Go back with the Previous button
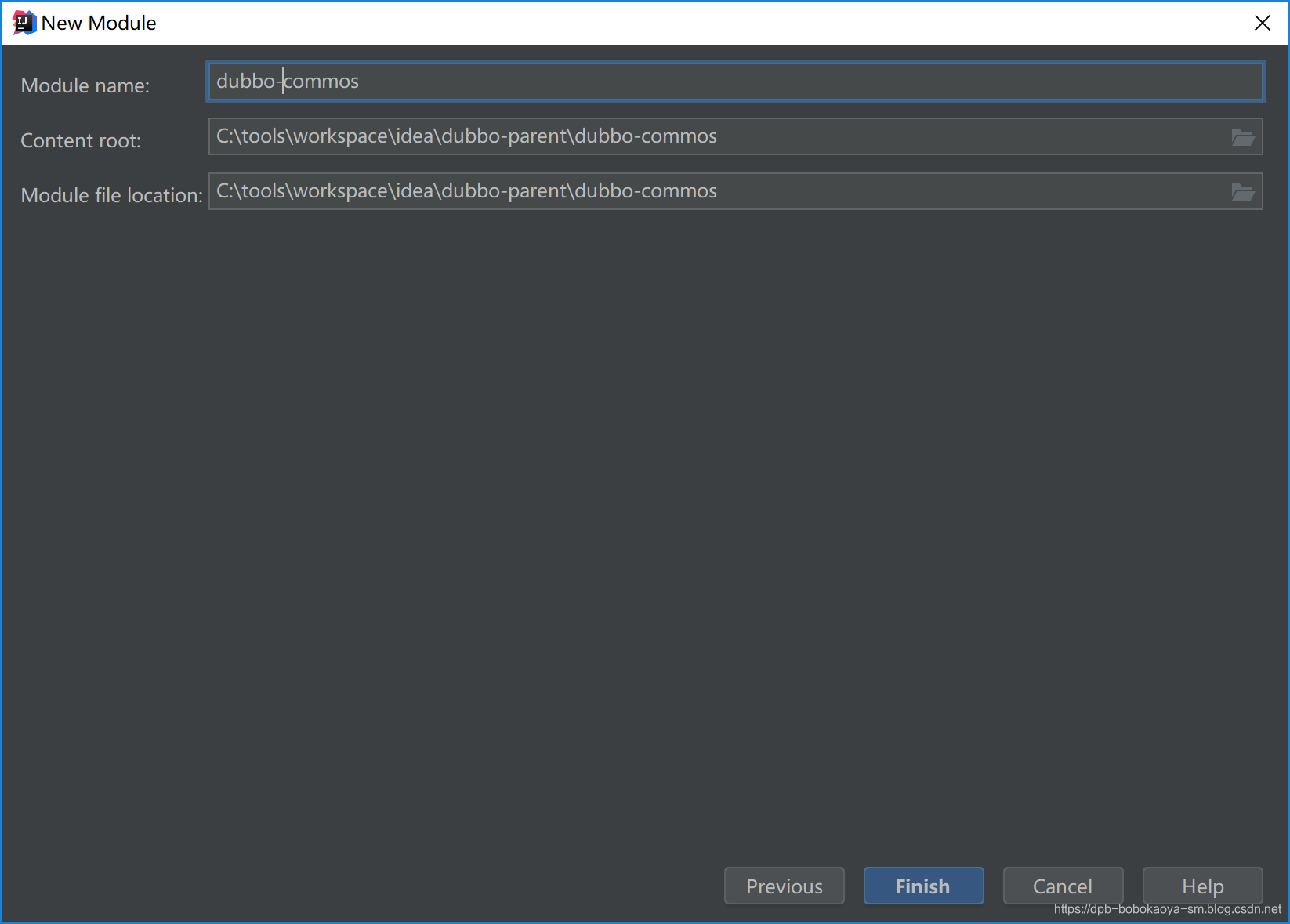Screen dimensions: 1290x924 pyautogui.click(x=785, y=886)
